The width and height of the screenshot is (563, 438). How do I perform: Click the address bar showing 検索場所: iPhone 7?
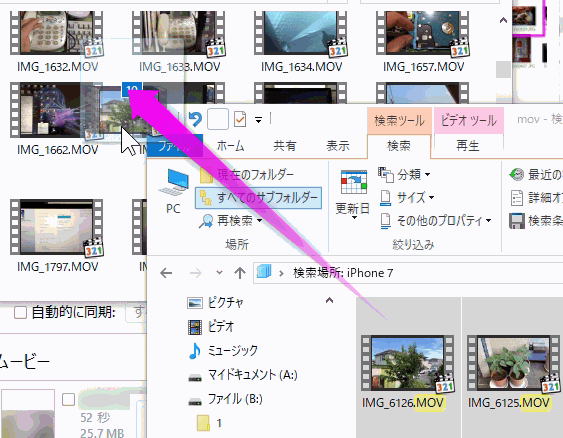[408, 273]
